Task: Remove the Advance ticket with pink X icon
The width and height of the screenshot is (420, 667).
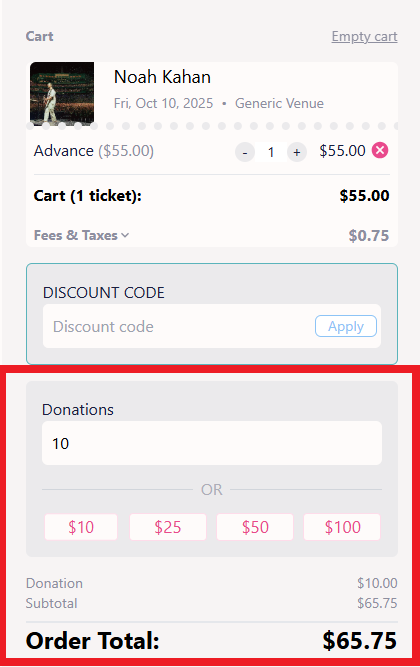Action: pos(380,151)
